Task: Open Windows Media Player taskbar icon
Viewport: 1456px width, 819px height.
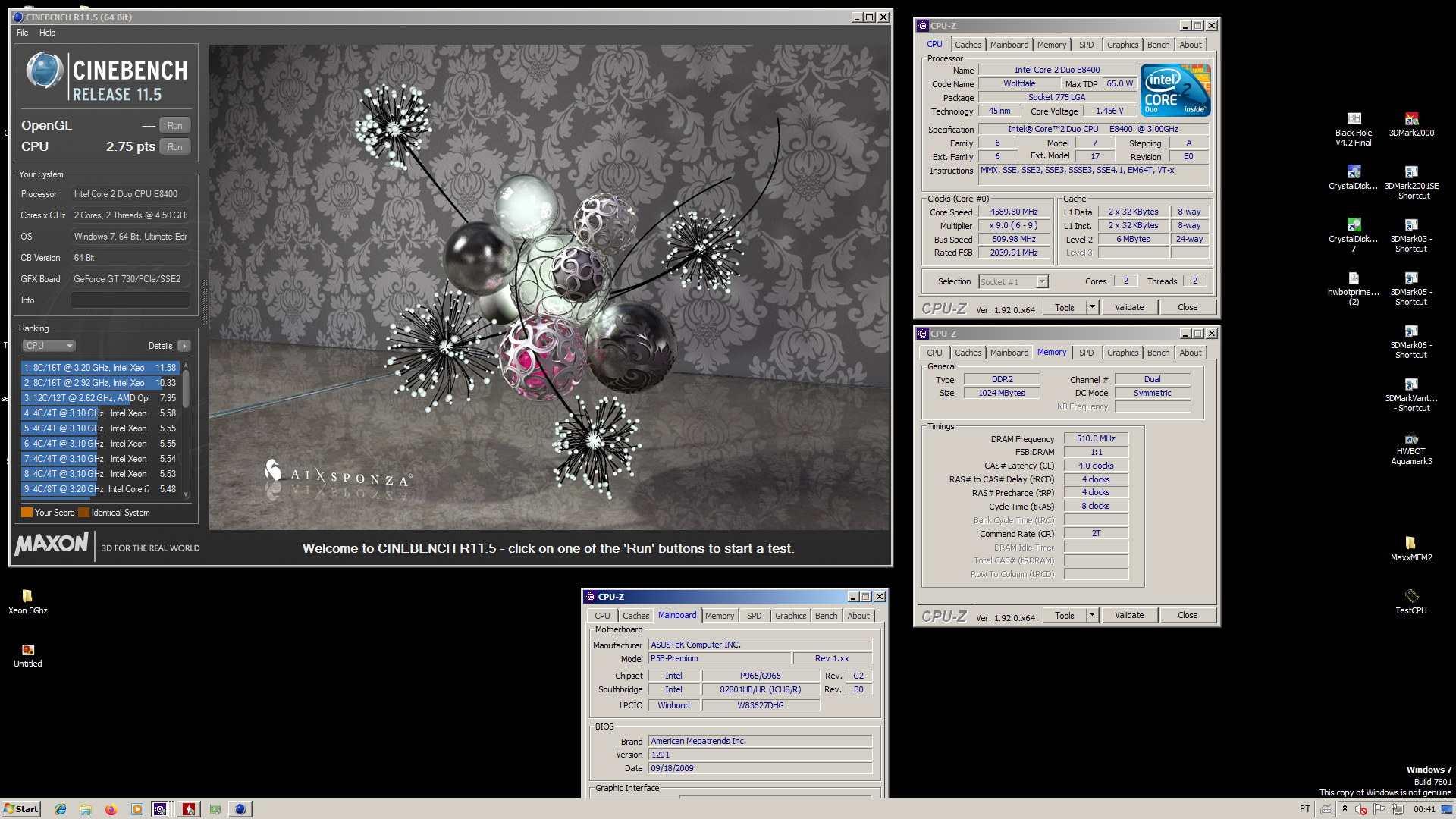Action: click(136, 809)
